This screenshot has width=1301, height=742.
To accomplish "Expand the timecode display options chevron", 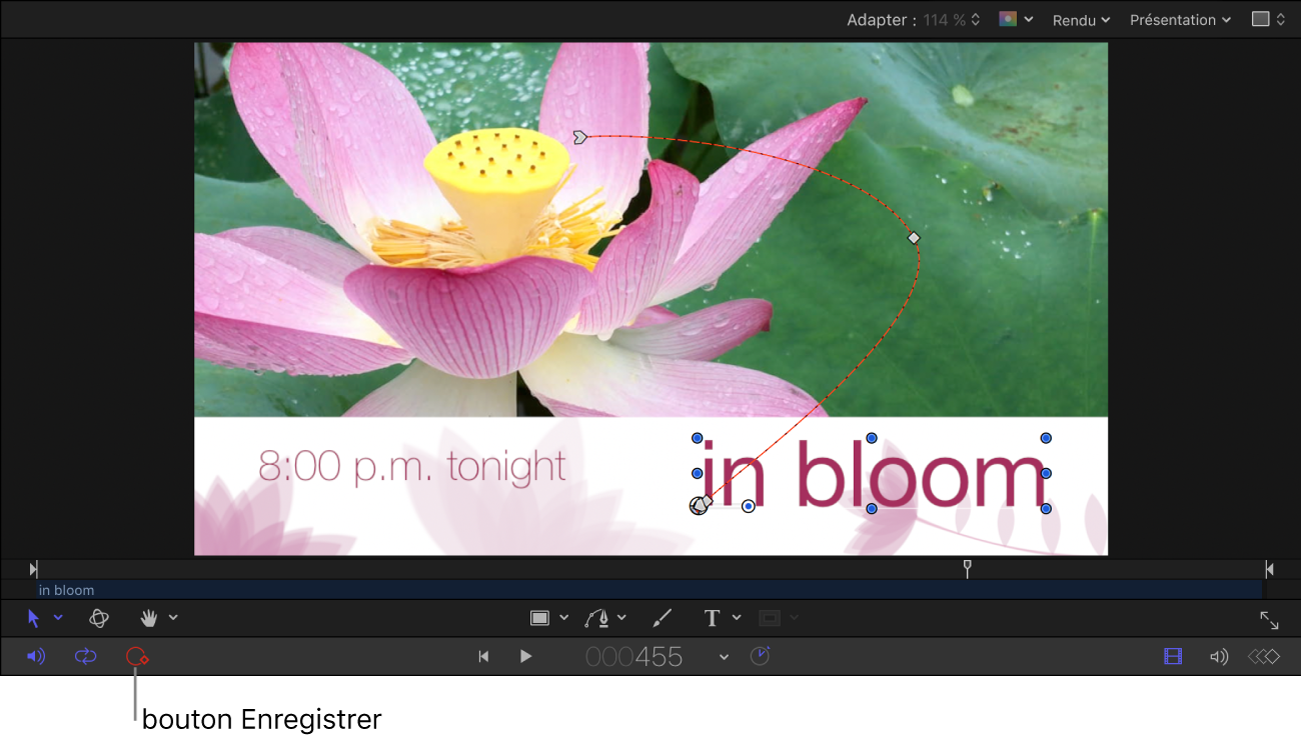I will click(724, 657).
